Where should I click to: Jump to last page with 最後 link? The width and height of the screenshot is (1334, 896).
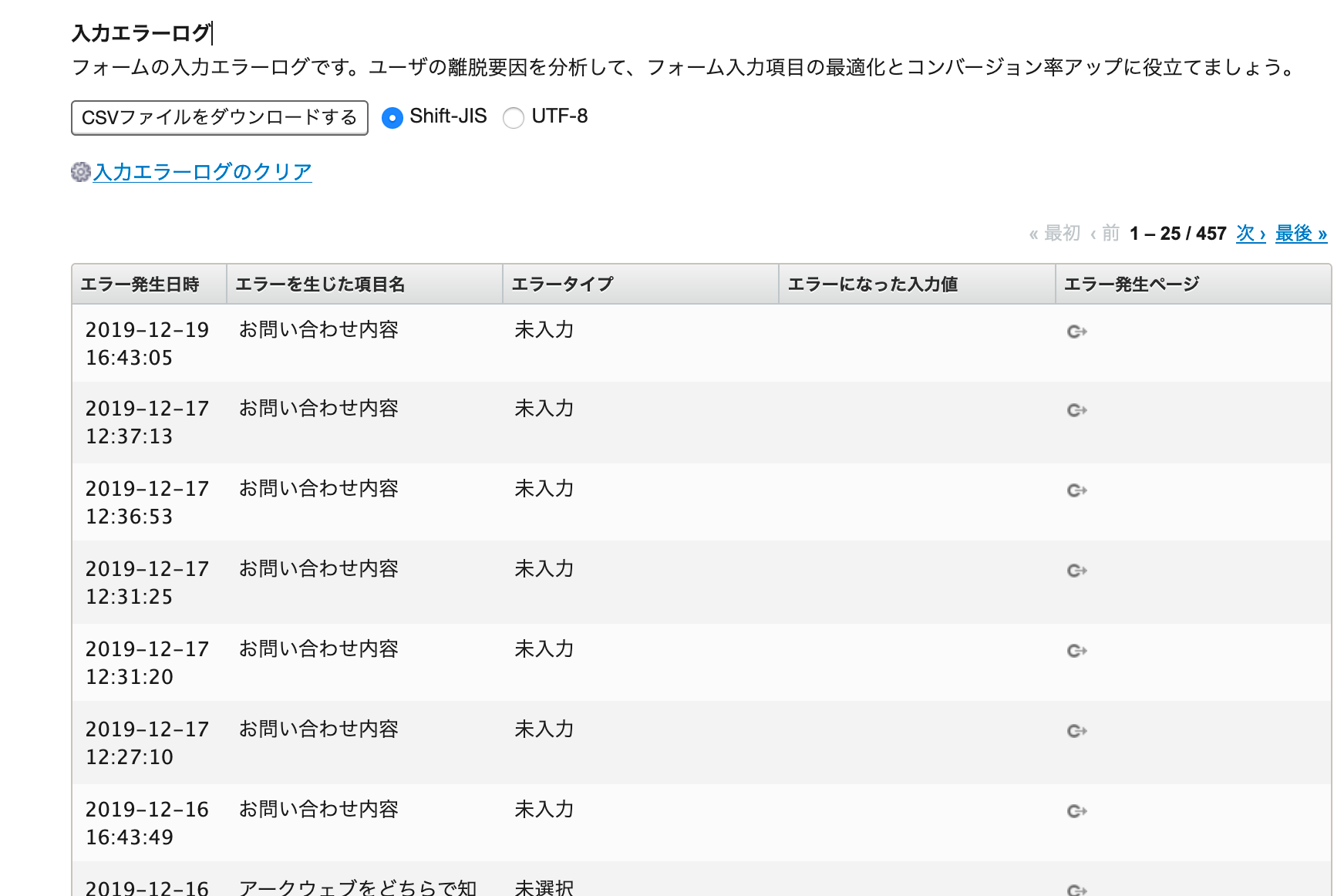pos(1301,234)
